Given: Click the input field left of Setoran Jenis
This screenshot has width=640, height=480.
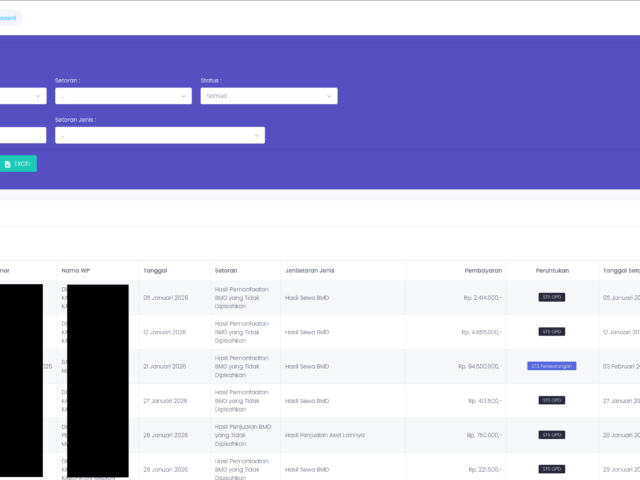Looking at the screenshot, I should click(23, 135).
